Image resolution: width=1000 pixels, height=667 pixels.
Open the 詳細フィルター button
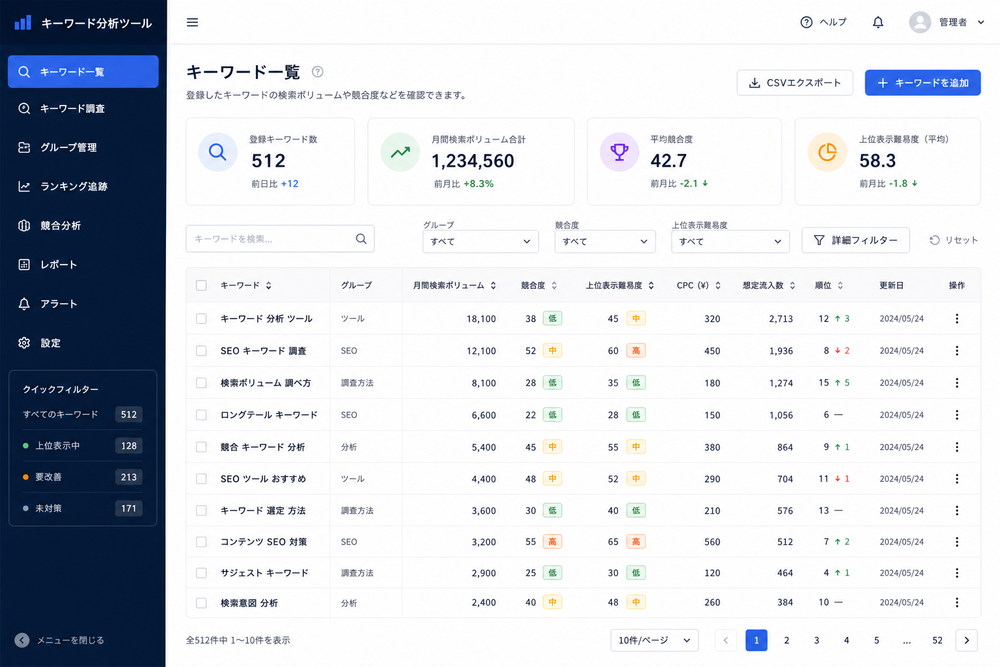855,240
